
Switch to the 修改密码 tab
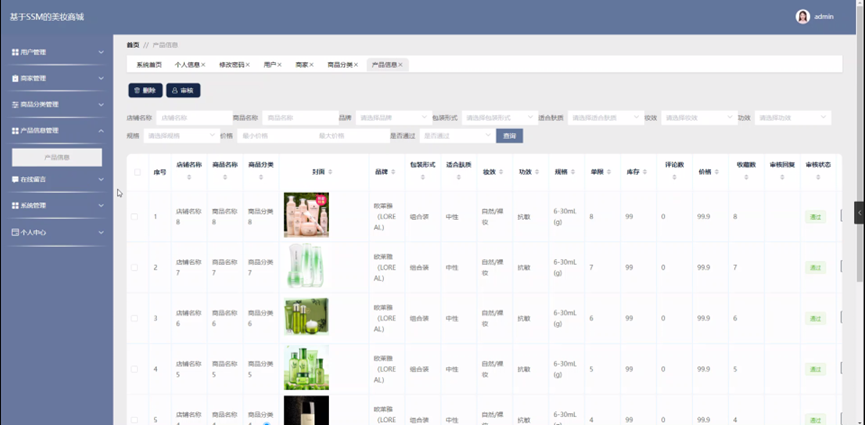pyautogui.click(x=232, y=65)
